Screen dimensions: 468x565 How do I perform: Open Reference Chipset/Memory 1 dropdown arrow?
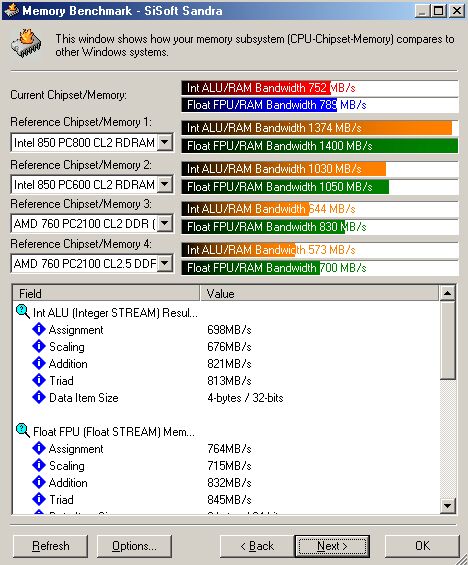pos(165,142)
